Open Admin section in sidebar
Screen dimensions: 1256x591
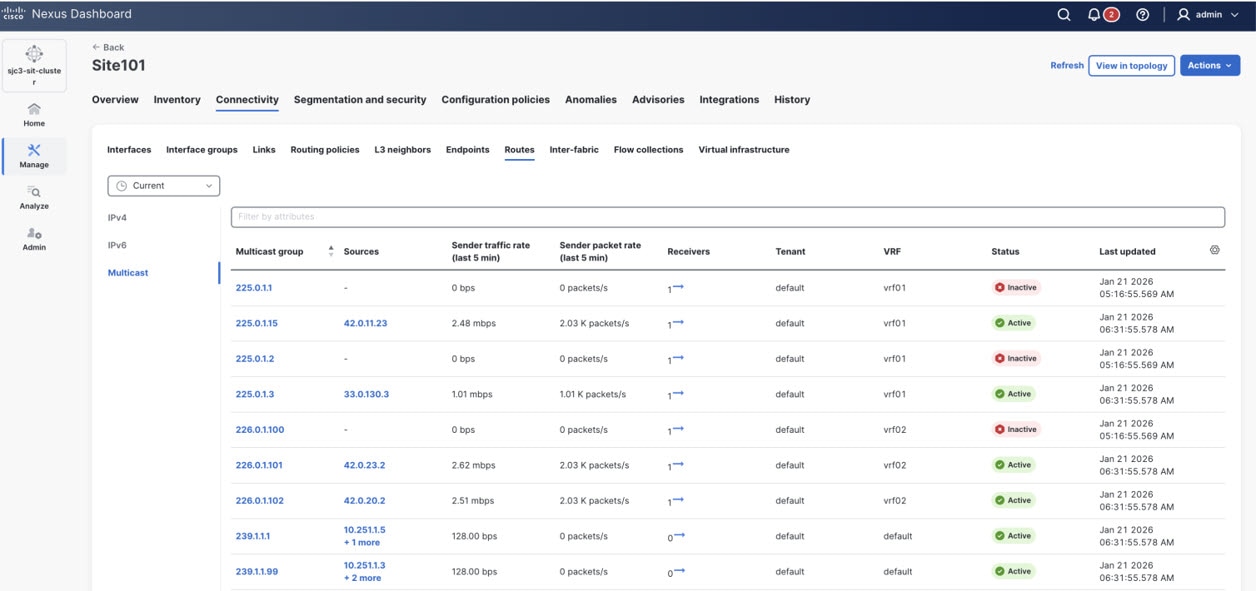pos(34,238)
